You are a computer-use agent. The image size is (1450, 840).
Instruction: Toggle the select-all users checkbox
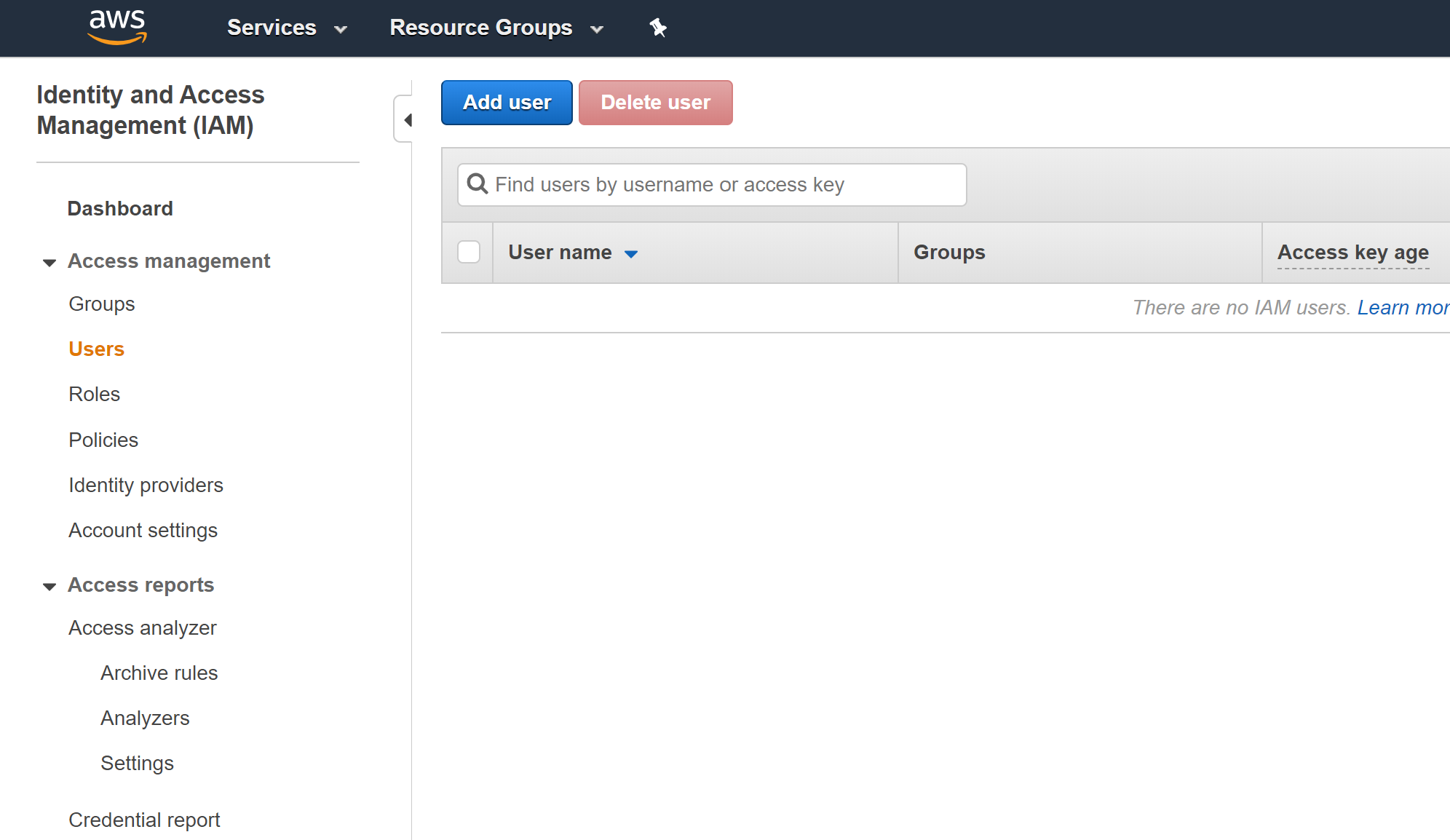469,252
